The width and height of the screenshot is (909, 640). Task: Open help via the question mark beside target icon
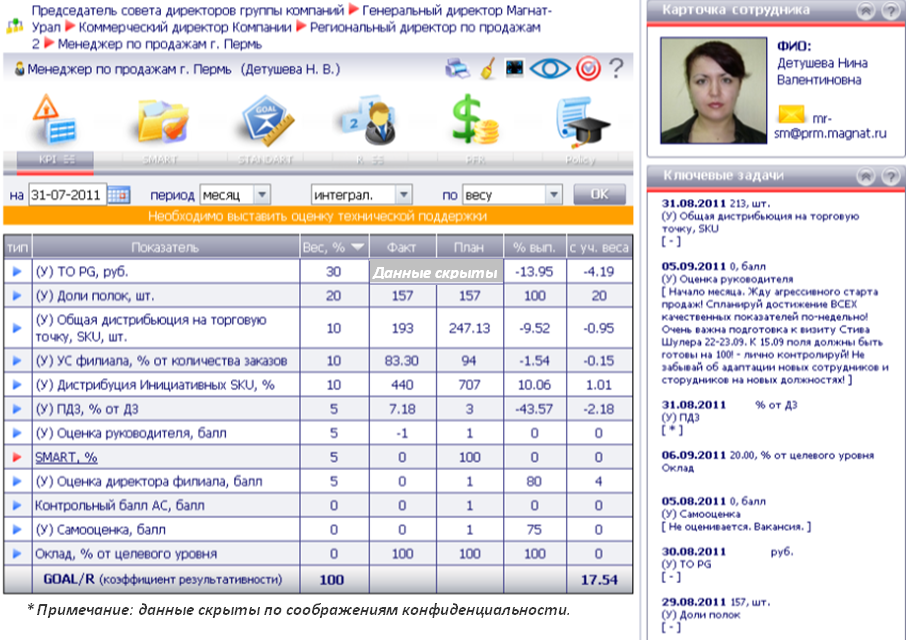[x=616, y=68]
